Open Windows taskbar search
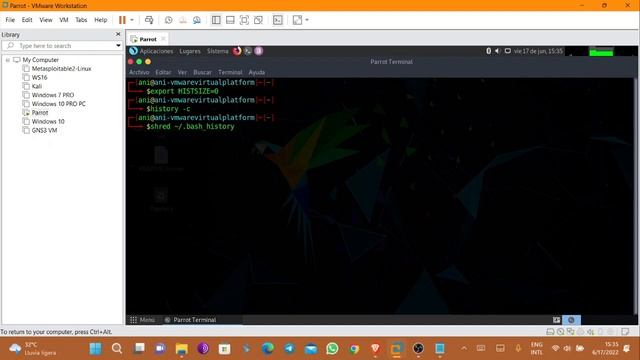640x360 pixels. (x=117, y=349)
